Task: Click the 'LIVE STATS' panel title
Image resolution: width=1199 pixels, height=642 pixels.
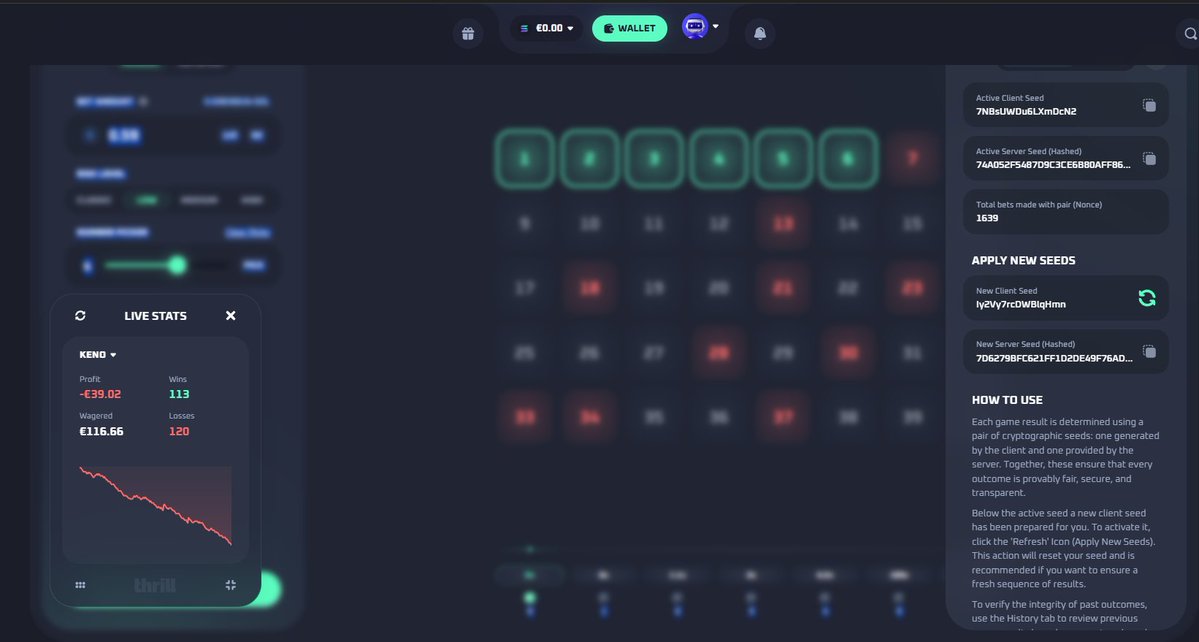Action: coord(155,316)
